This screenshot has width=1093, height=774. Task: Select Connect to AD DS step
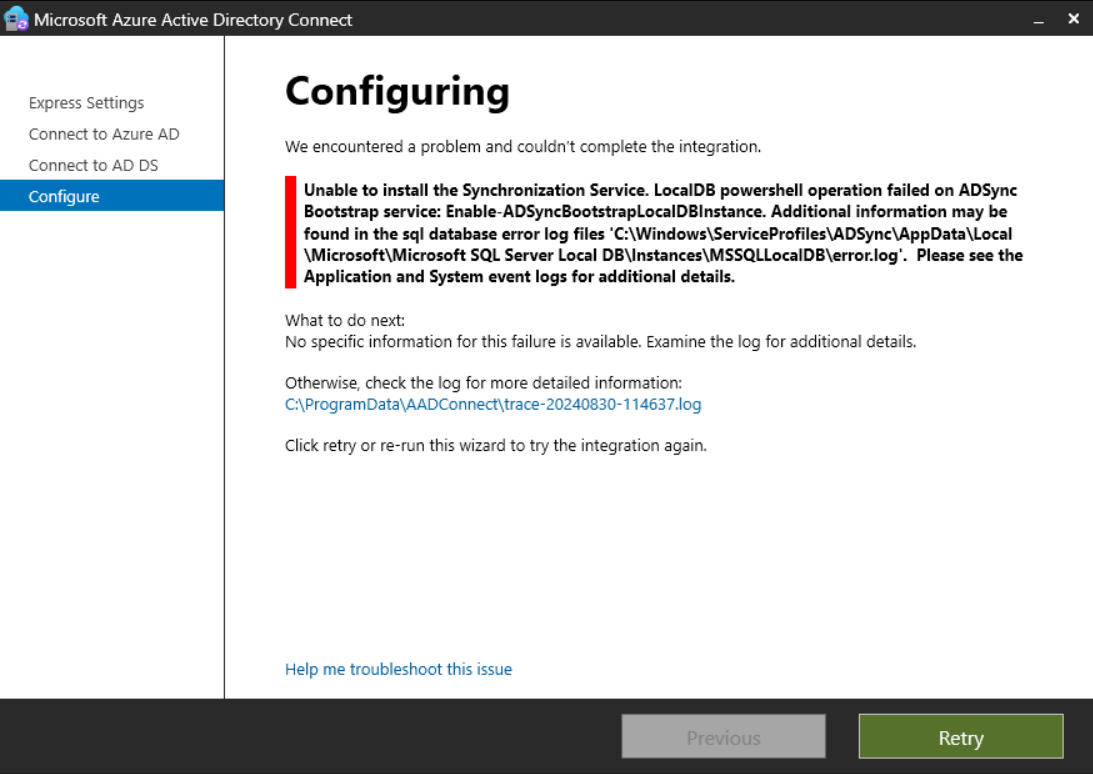pyautogui.click(x=99, y=164)
